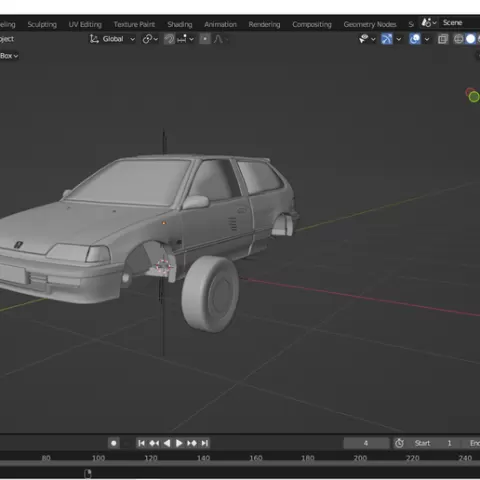Open the proportional editing falloff curve menu

click(x=220, y=39)
